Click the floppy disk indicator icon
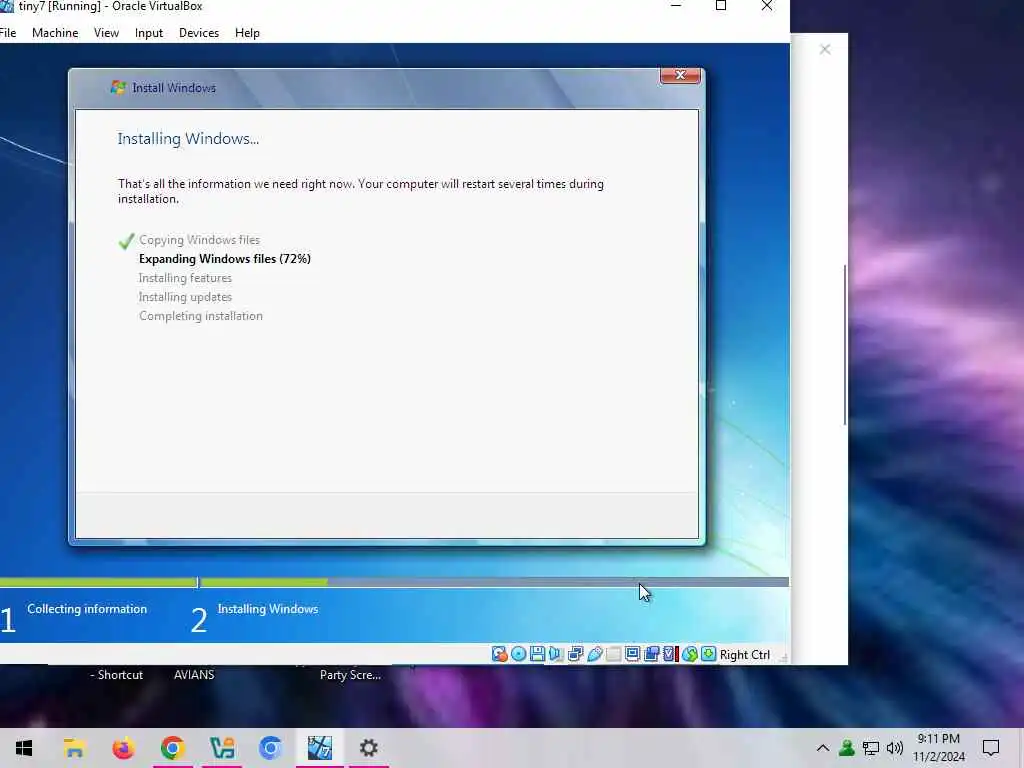This screenshot has height=768, width=1024. (x=537, y=654)
